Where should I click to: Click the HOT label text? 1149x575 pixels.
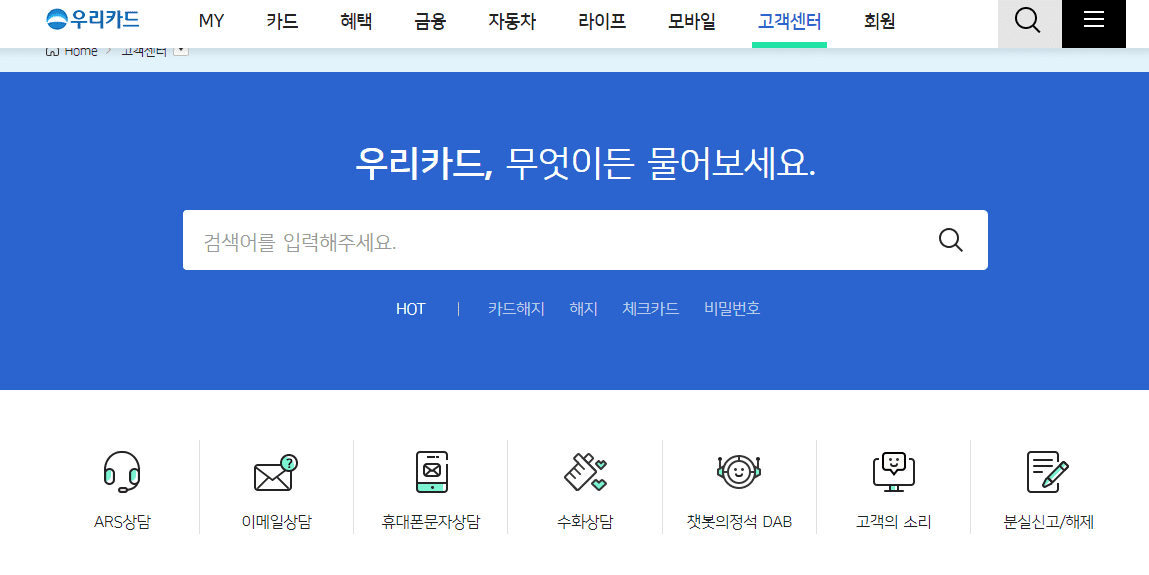pos(410,309)
